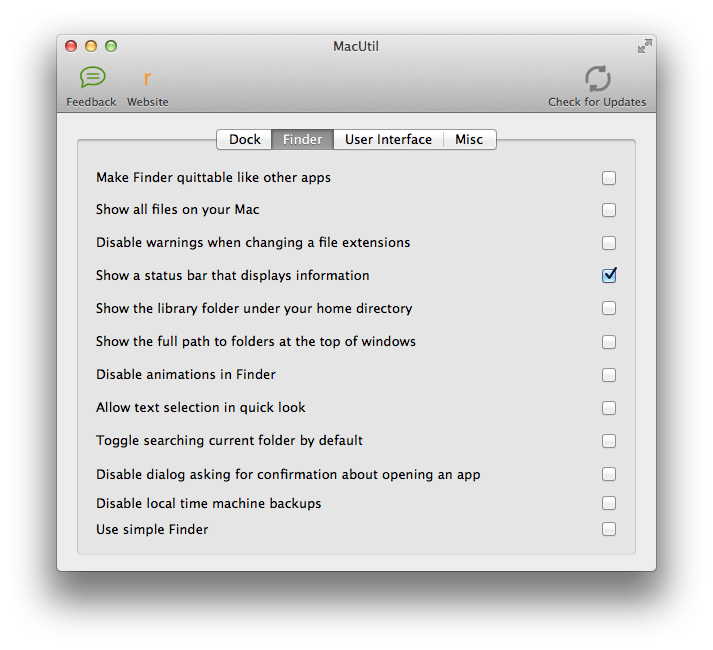Close the MacUtil window with the red button
Viewport: 713px width, 650px height.
(x=71, y=46)
